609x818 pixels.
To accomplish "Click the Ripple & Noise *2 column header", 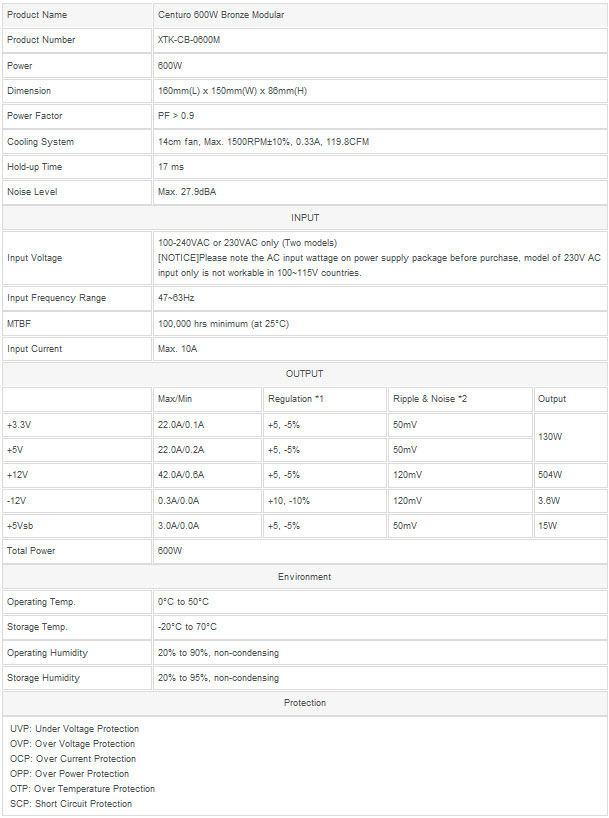I will (430, 399).
